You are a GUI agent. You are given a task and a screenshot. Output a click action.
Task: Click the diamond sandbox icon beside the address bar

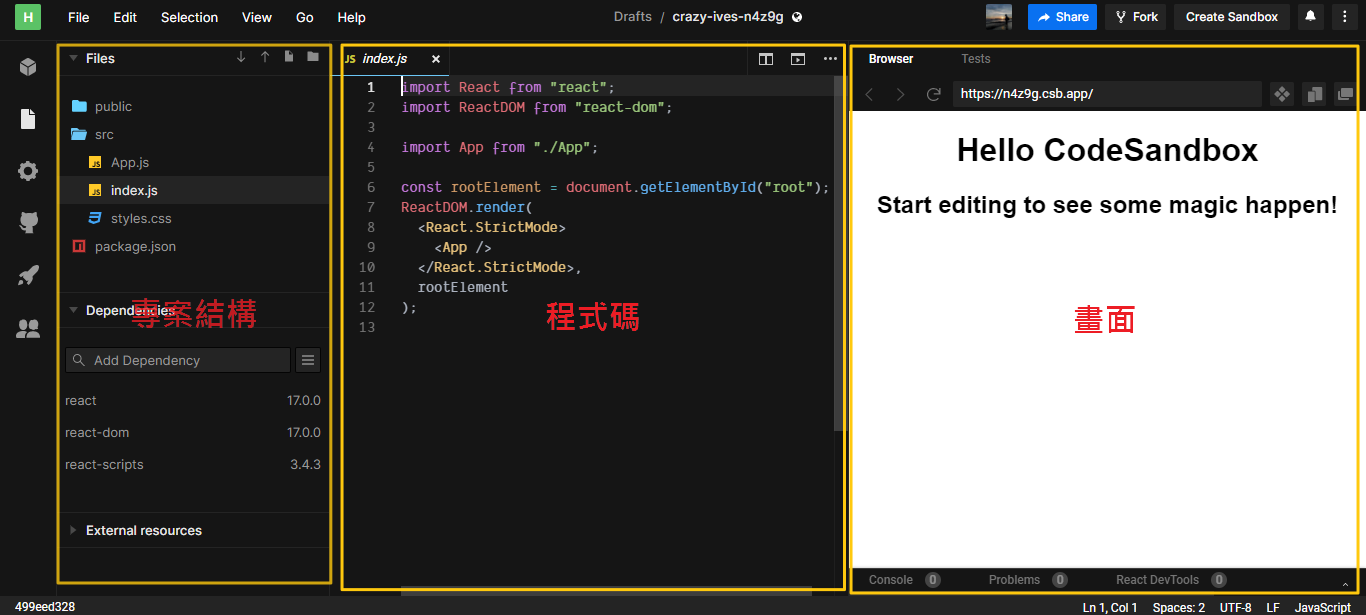pyautogui.click(x=1282, y=94)
